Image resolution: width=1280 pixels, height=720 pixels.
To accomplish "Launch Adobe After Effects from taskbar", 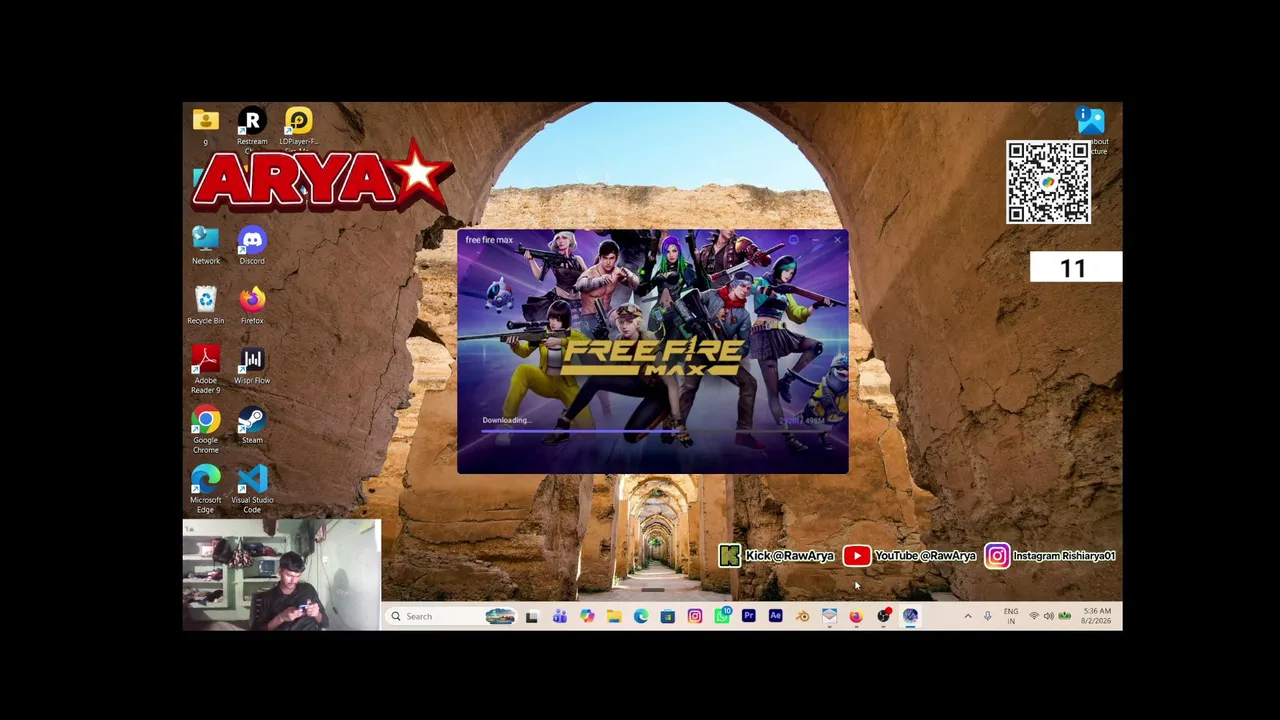I will click(x=776, y=616).
